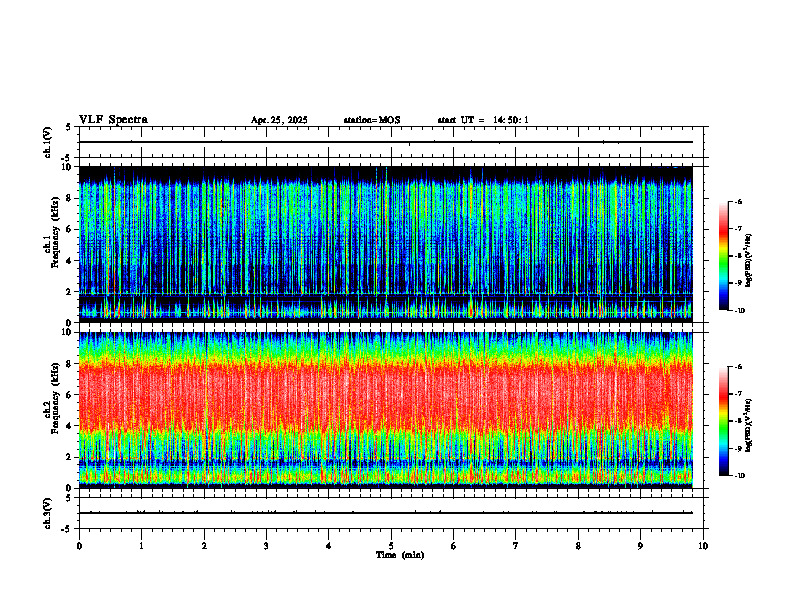Click the "Time (min)" axis title
This screenshot has height=612, width=792.
(400, 555)
